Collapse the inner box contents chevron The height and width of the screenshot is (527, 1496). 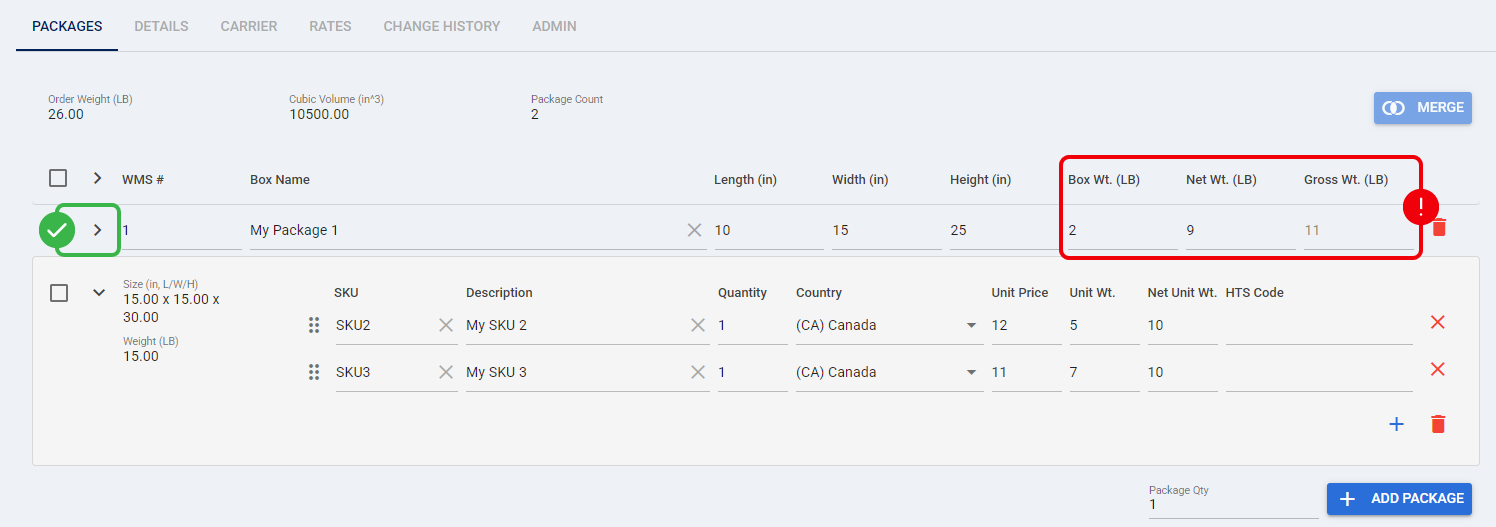click(99, 293)
